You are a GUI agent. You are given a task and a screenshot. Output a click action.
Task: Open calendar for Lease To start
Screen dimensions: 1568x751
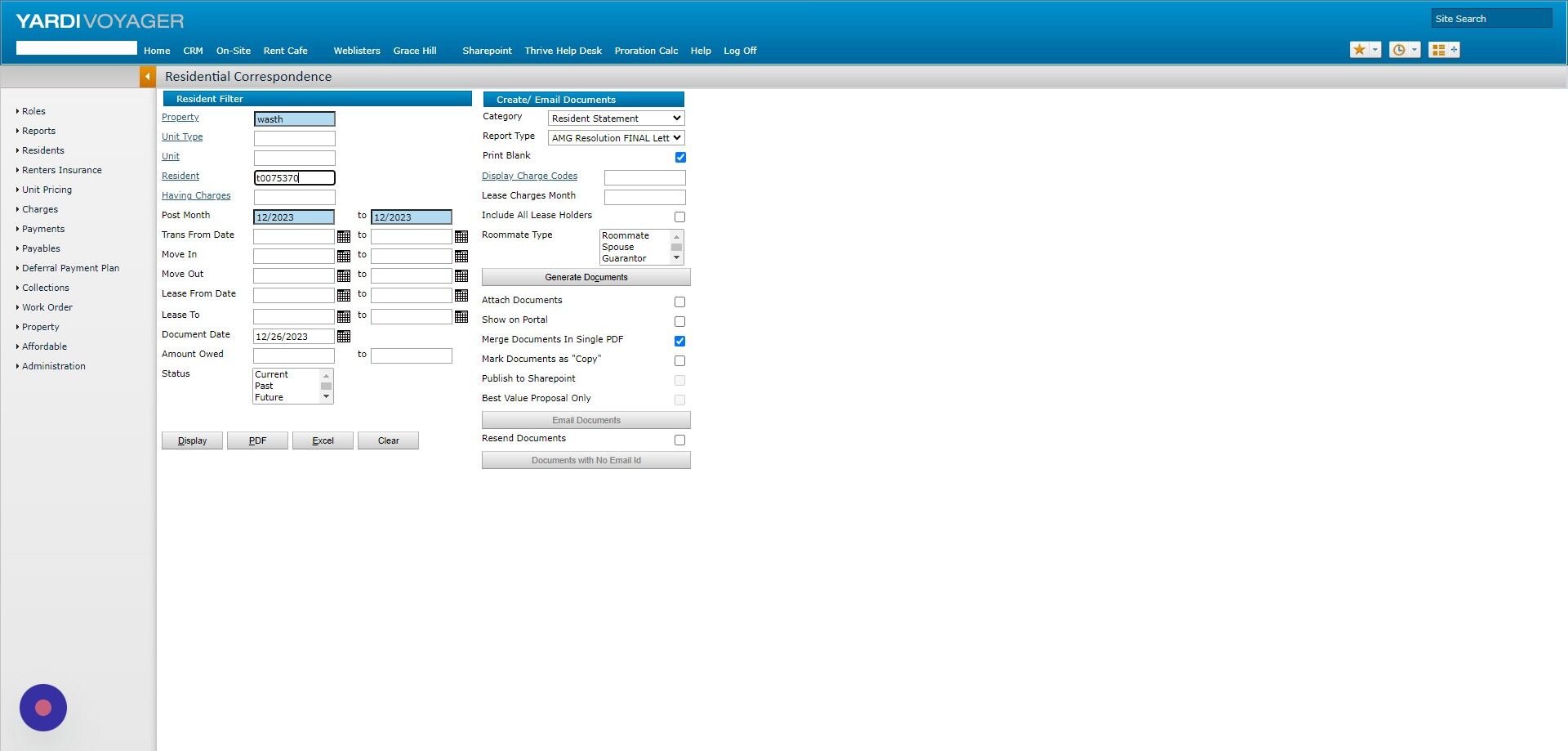coord(344,316)
